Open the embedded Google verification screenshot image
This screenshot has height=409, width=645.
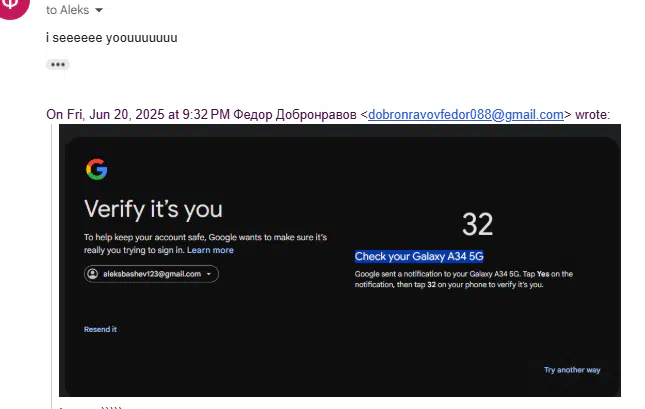pos(340,260)
